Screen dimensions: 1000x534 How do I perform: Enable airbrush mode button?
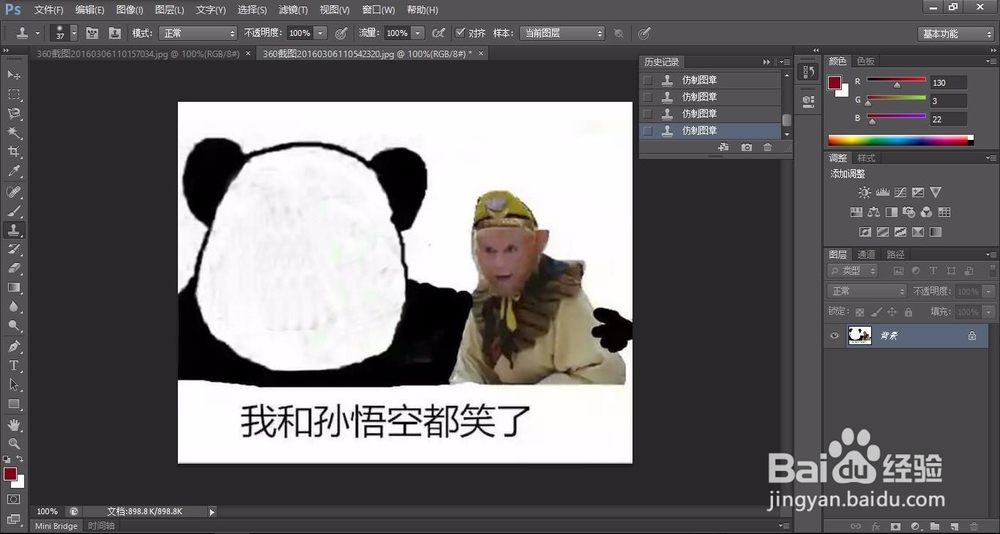point(438,33)
